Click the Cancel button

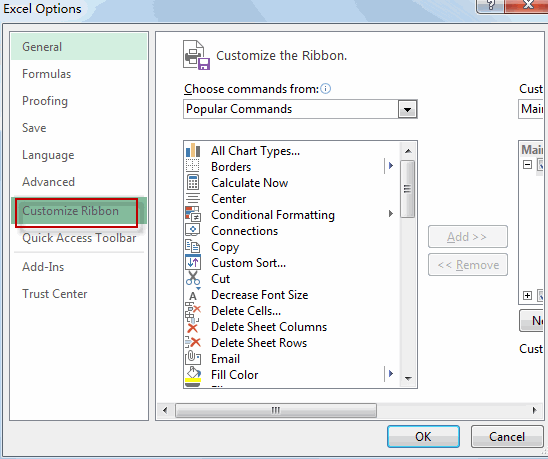[507, 436]
